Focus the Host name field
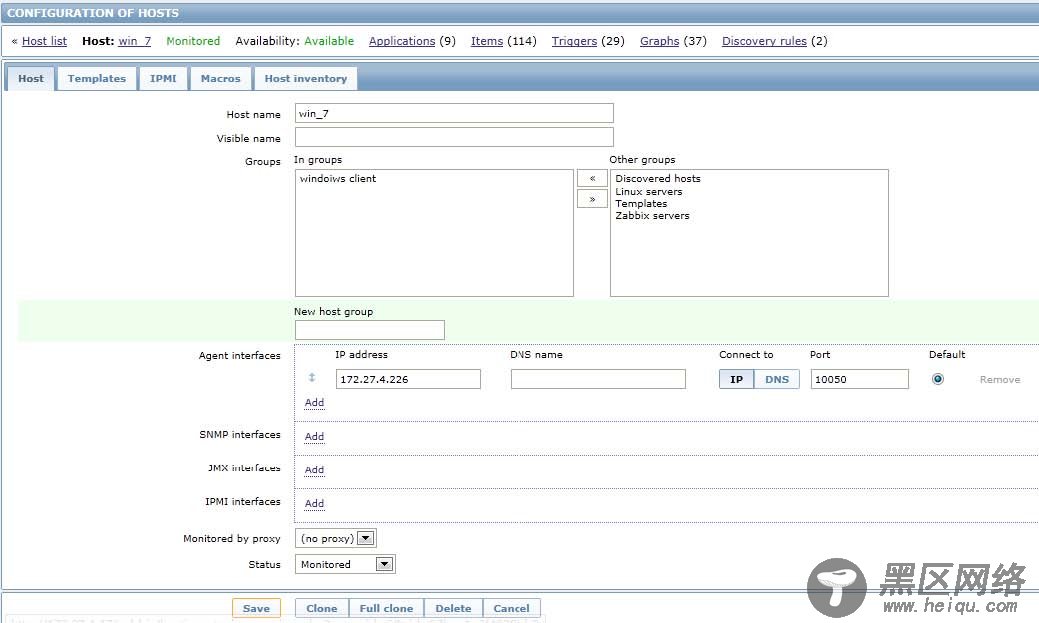 point(454,113)
